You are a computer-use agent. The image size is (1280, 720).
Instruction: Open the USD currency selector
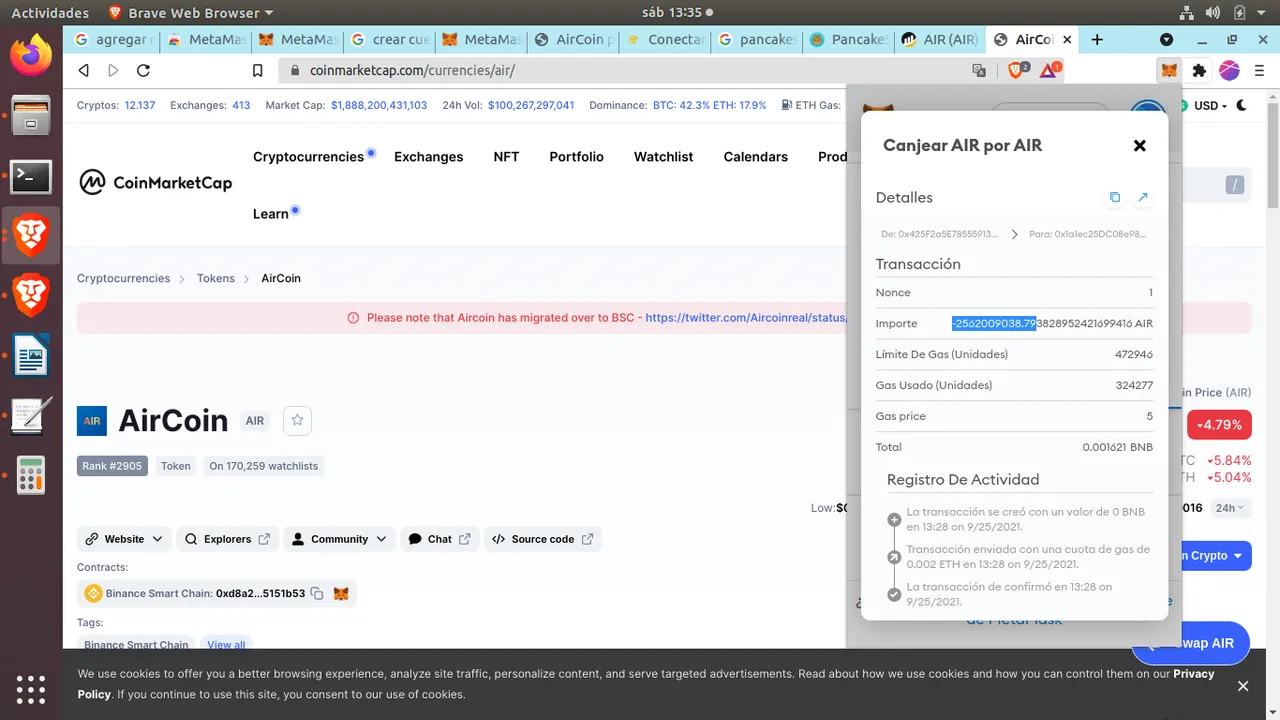[1210, 105]
